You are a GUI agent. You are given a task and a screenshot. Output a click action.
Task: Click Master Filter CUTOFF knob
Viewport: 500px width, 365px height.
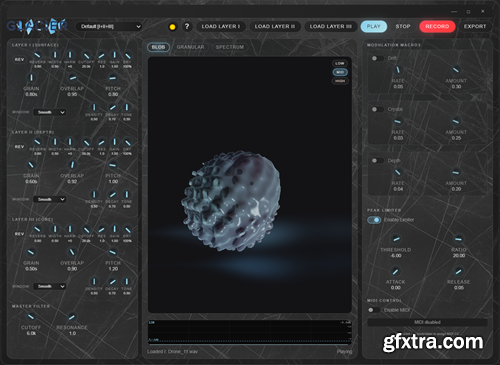click(x=31, y=316)
